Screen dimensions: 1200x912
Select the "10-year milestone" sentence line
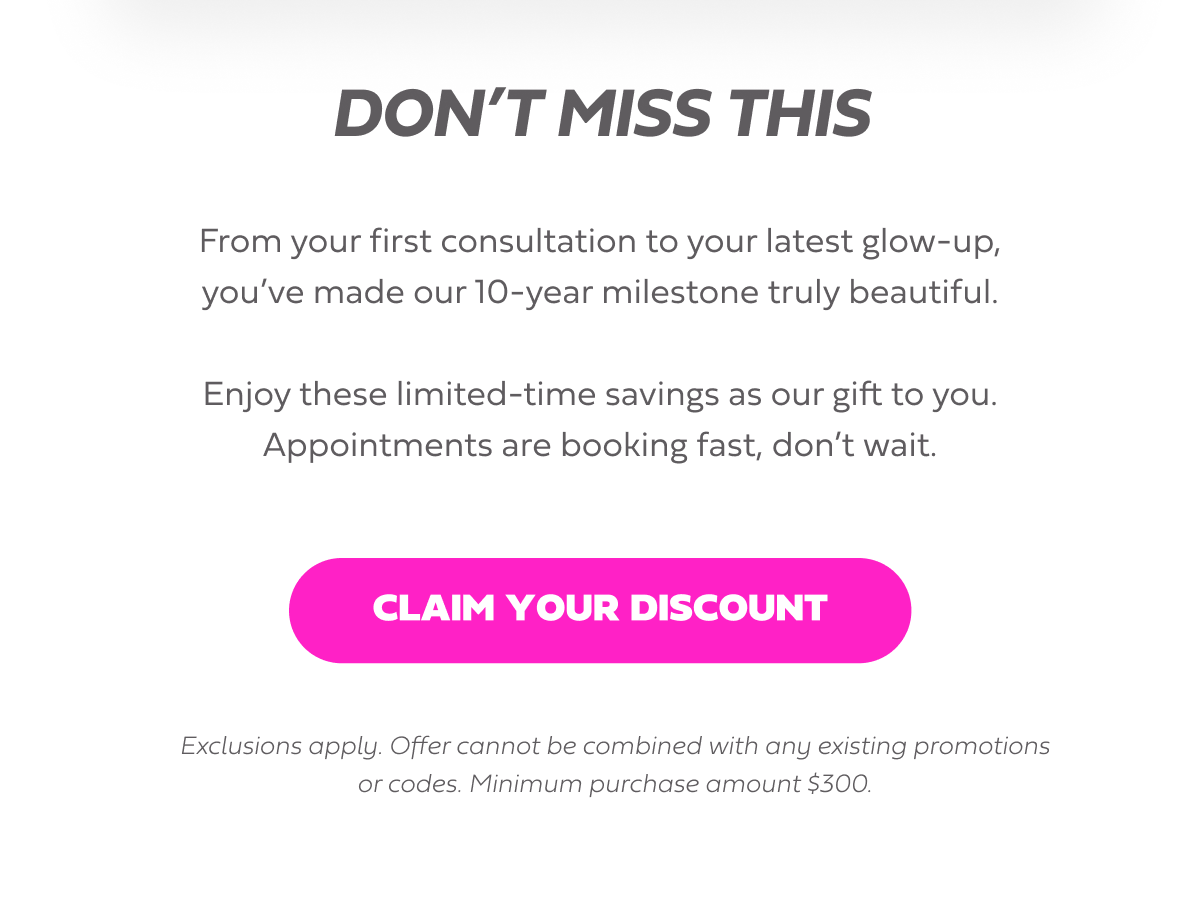point(600,294)
